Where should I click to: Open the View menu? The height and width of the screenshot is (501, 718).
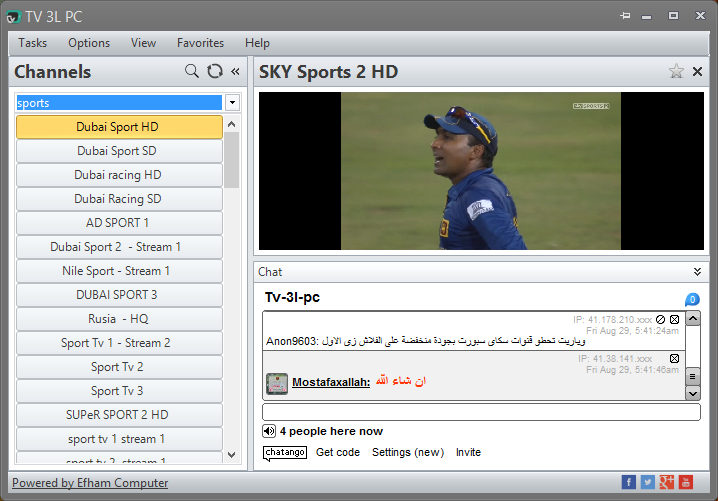pos(143,43)
